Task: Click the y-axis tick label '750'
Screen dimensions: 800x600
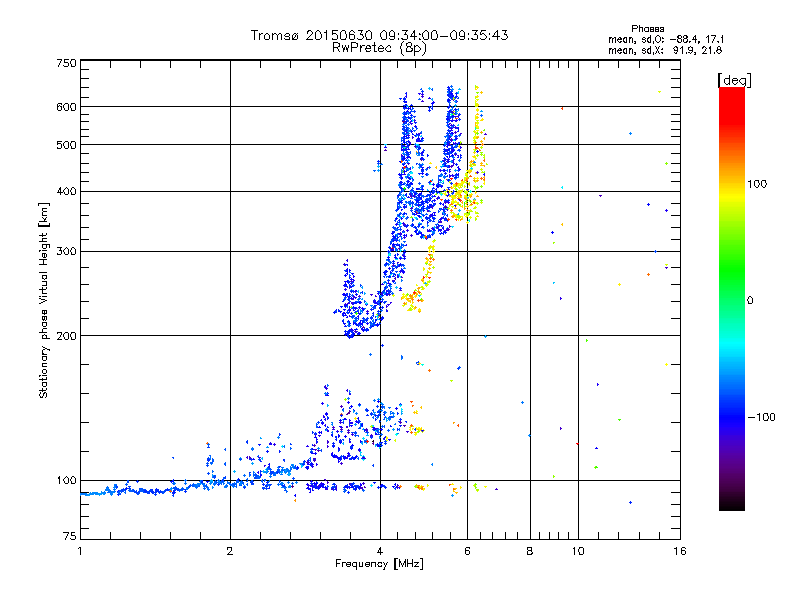Action: click(66, 63)
